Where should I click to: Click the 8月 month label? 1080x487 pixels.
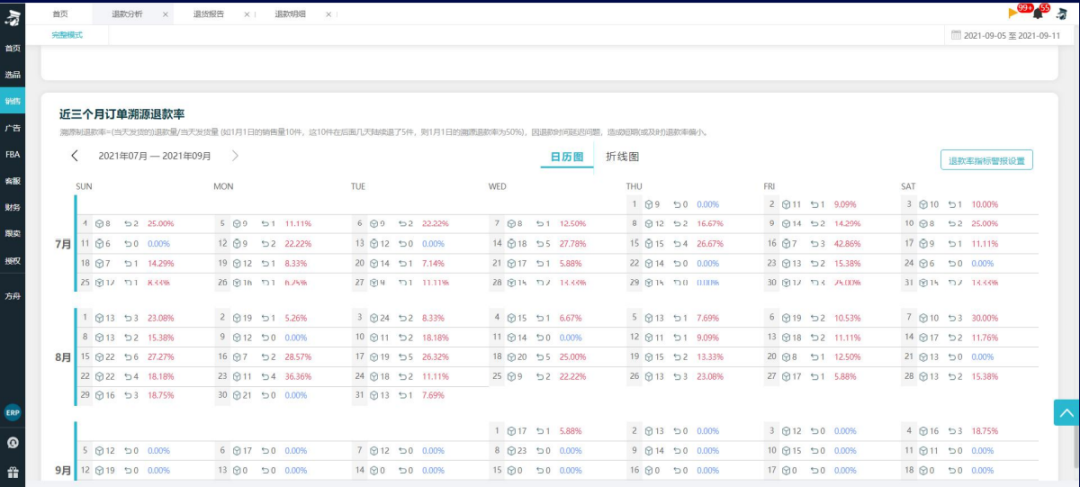point(63,358)
